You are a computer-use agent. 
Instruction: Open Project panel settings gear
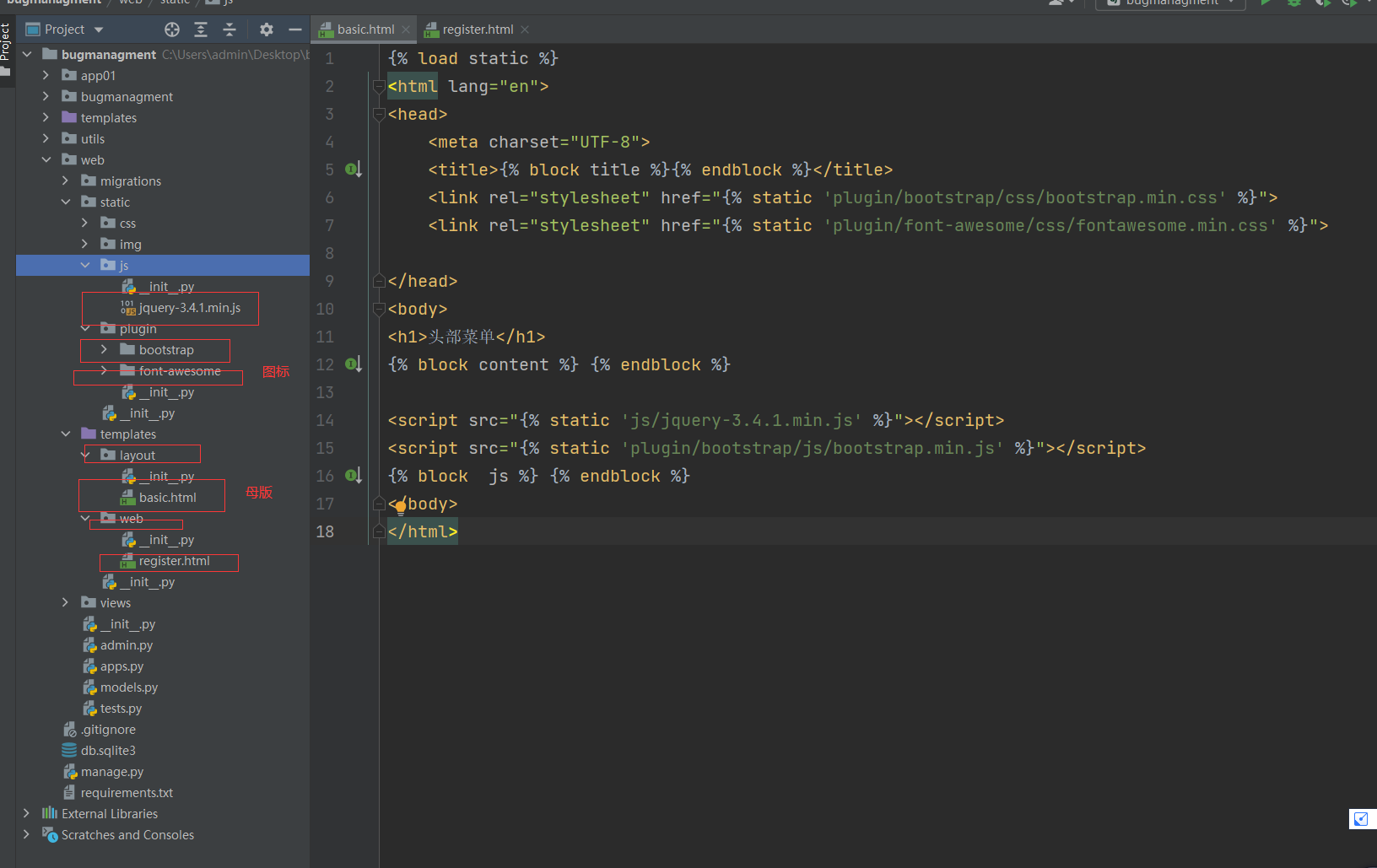pos(267,30)
